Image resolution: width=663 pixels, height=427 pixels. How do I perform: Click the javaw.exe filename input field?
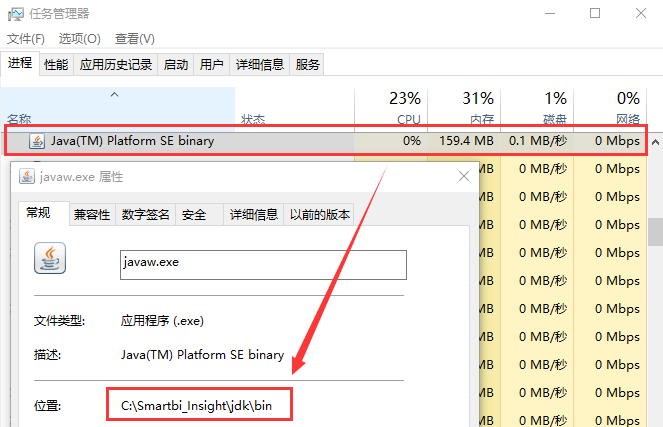(x=263, y=265)
